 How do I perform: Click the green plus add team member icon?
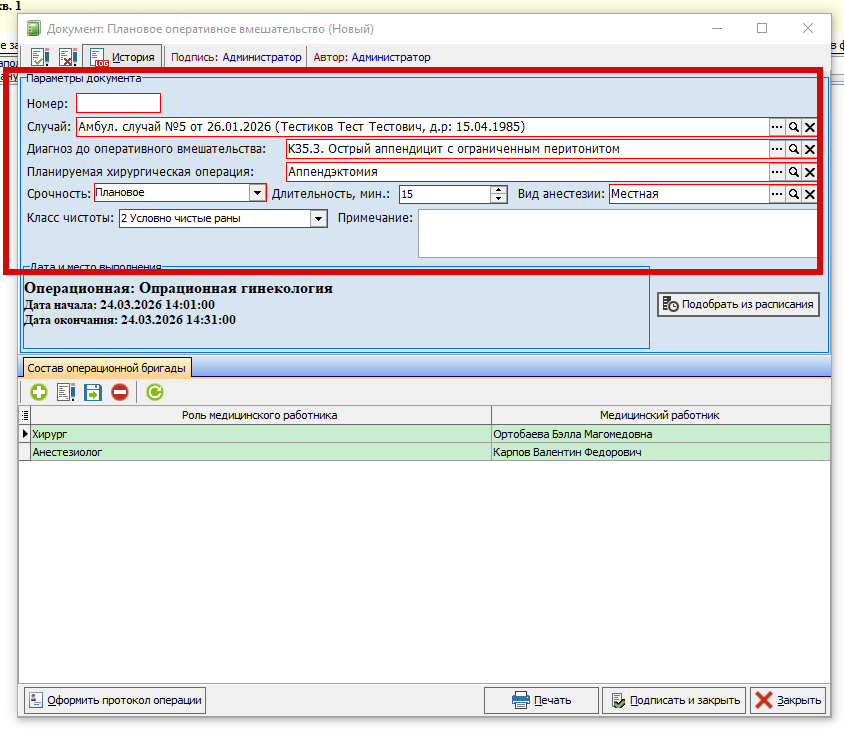pos(39,393)
